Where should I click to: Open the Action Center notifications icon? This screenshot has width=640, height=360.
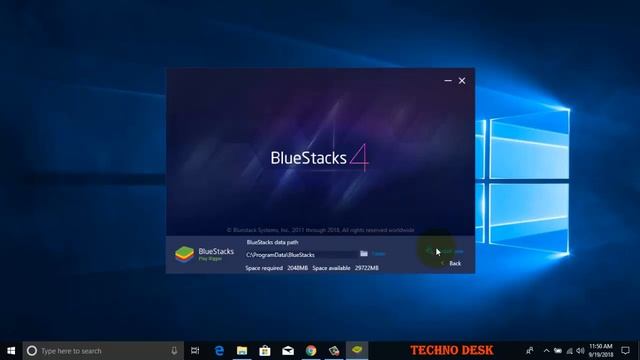(x=625, y=351)
